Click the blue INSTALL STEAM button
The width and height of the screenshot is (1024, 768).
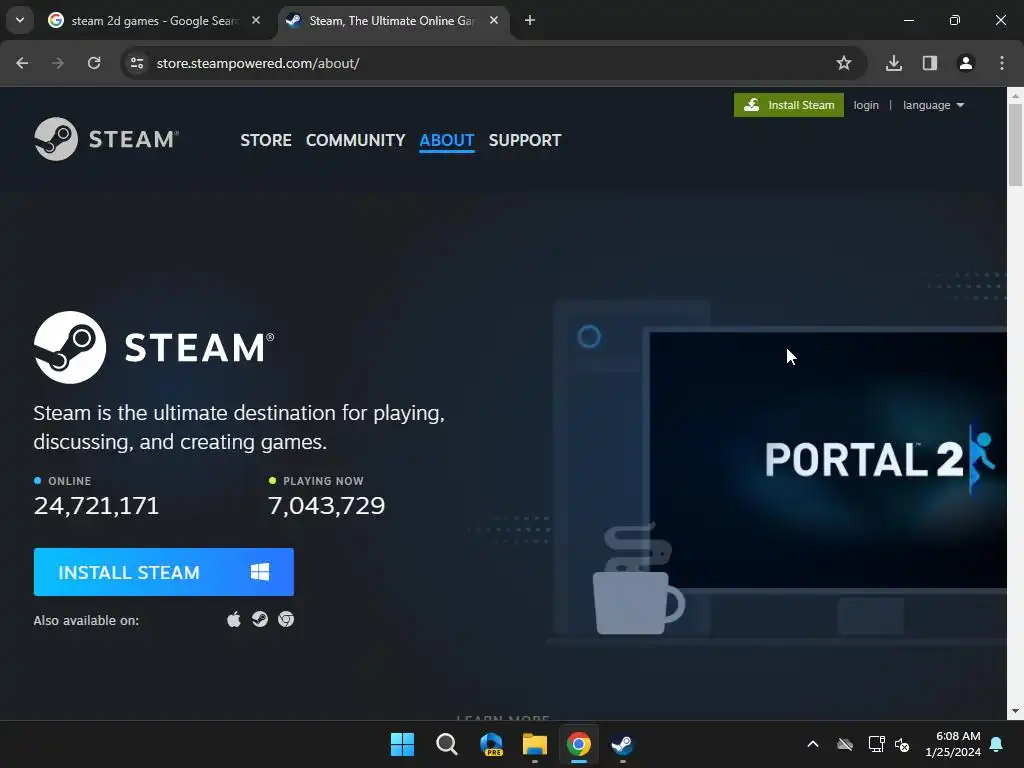point(164,572)
